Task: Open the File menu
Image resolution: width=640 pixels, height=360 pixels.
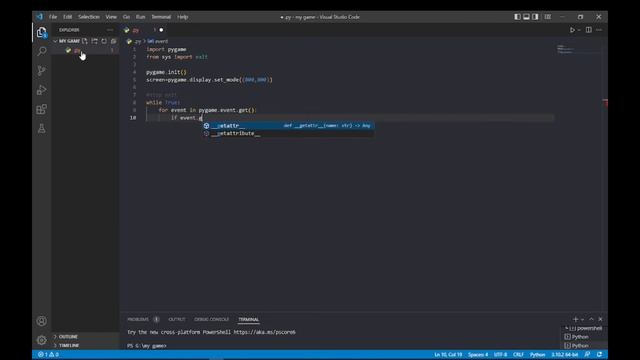Action: [53, 17]
